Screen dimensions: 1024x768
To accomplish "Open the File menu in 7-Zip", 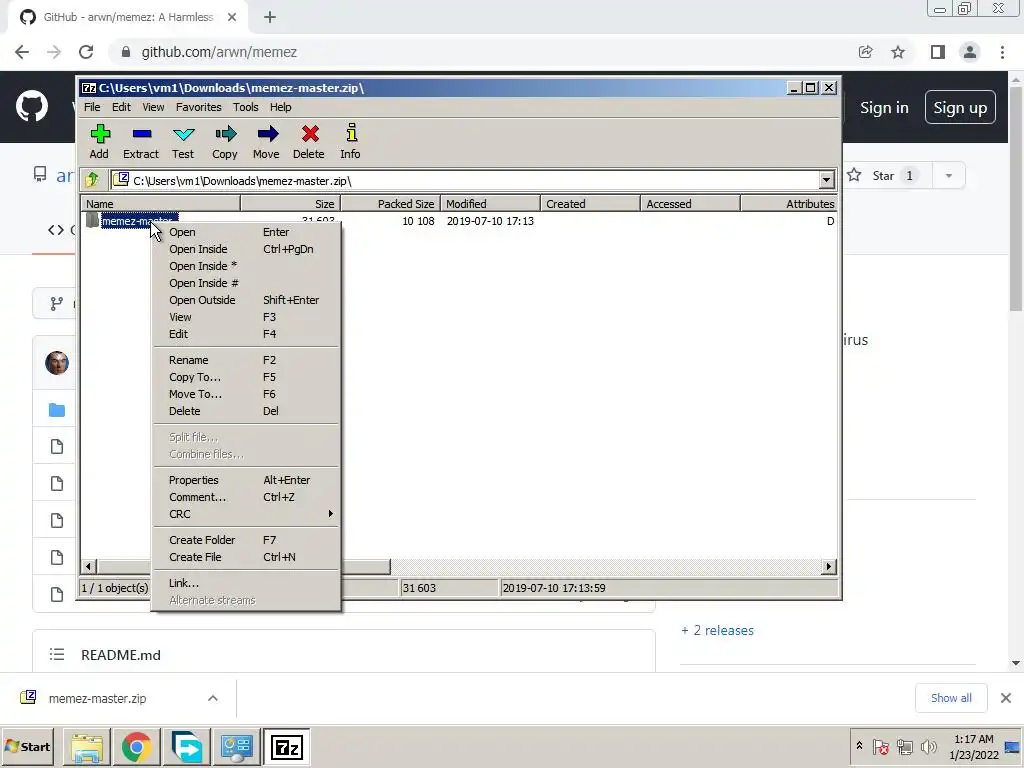I will 92,107.
